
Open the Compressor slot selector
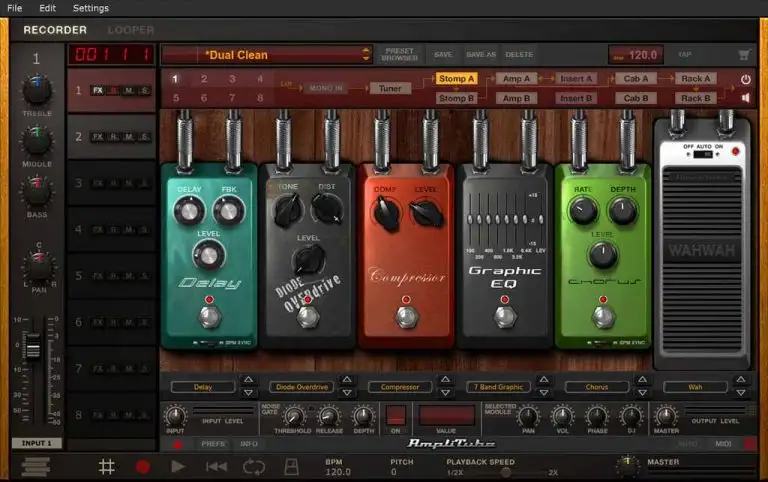click(400, 387)
